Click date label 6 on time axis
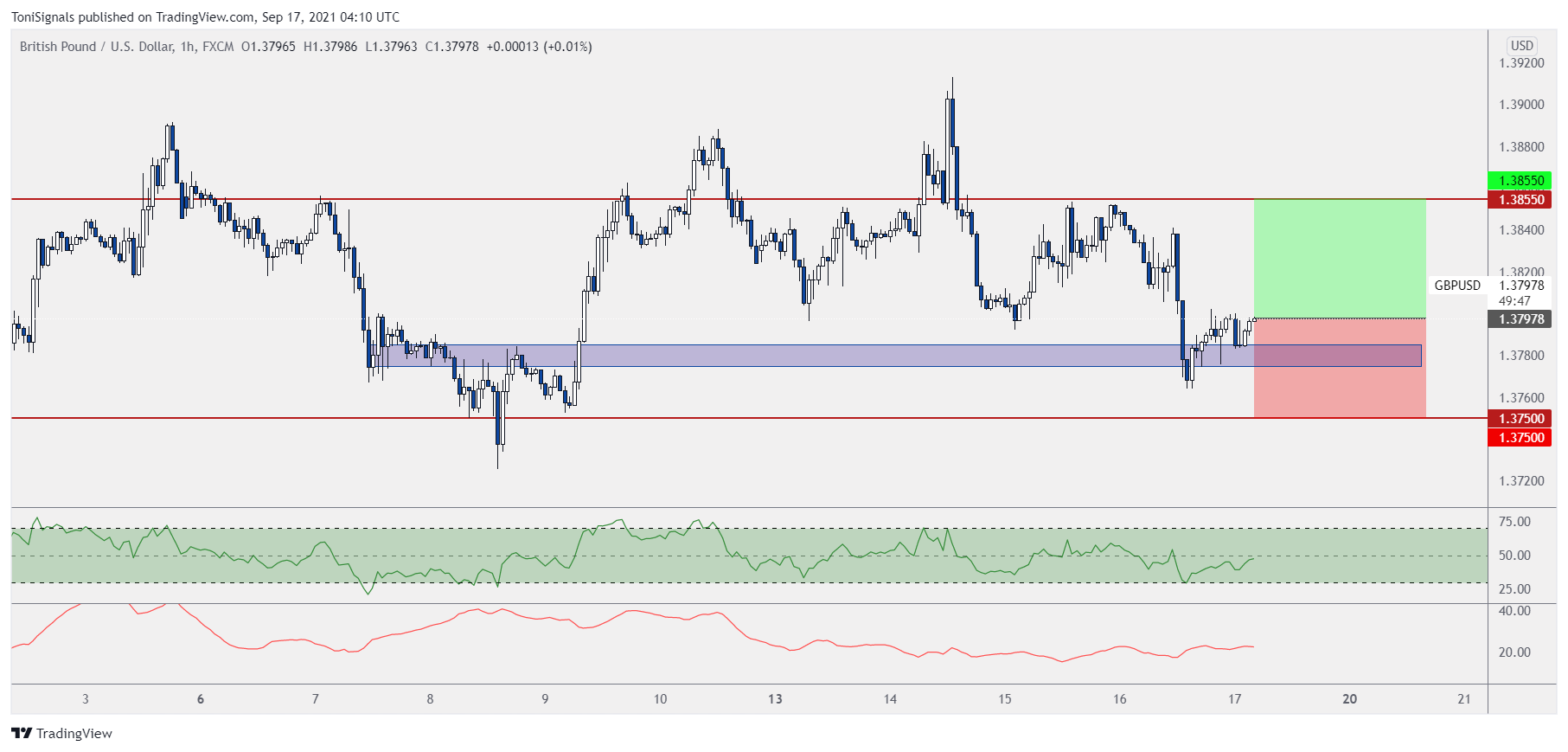The image size is (1568, 752). tap(201, 699)
